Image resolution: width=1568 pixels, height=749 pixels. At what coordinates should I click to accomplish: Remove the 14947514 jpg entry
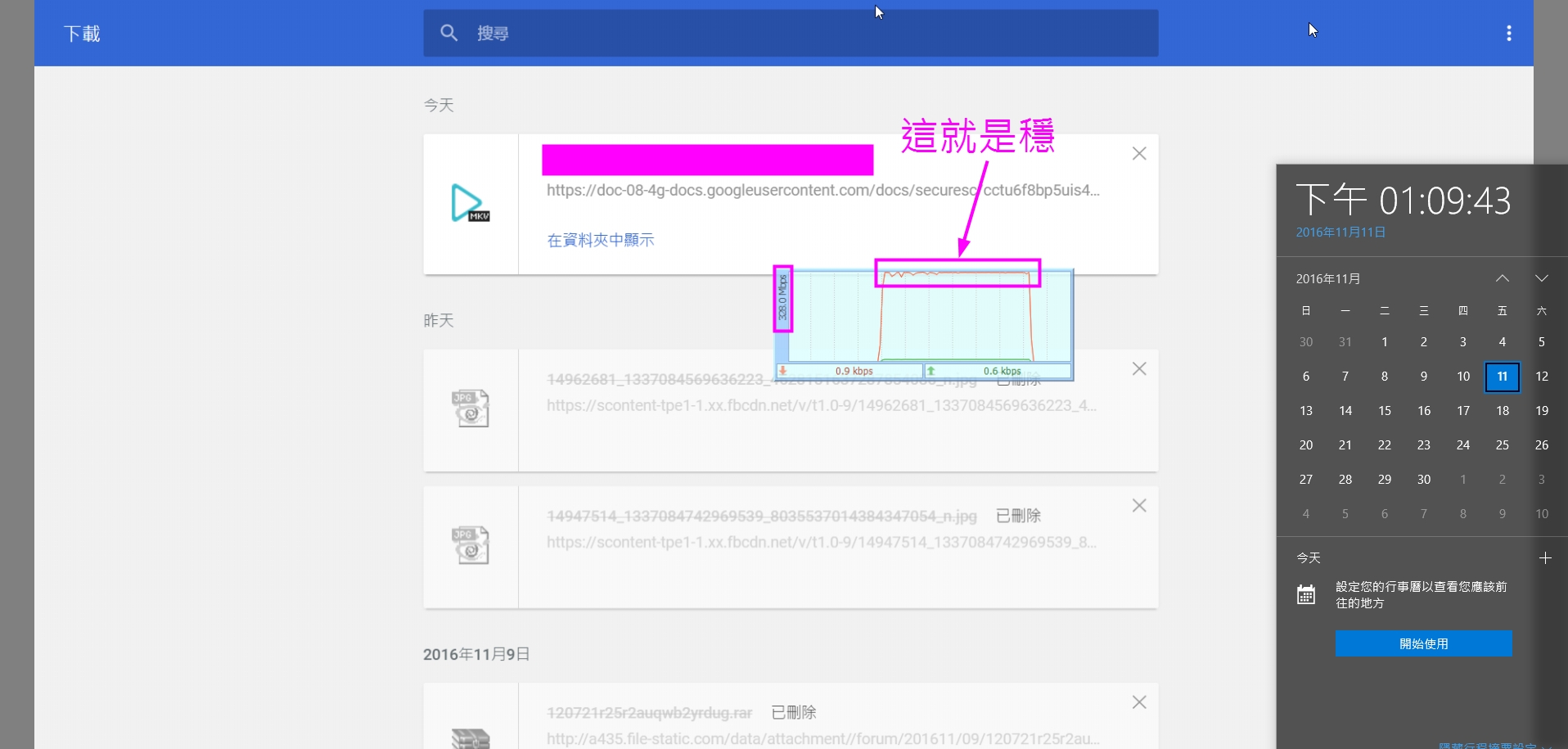(x=1139, y=506)
